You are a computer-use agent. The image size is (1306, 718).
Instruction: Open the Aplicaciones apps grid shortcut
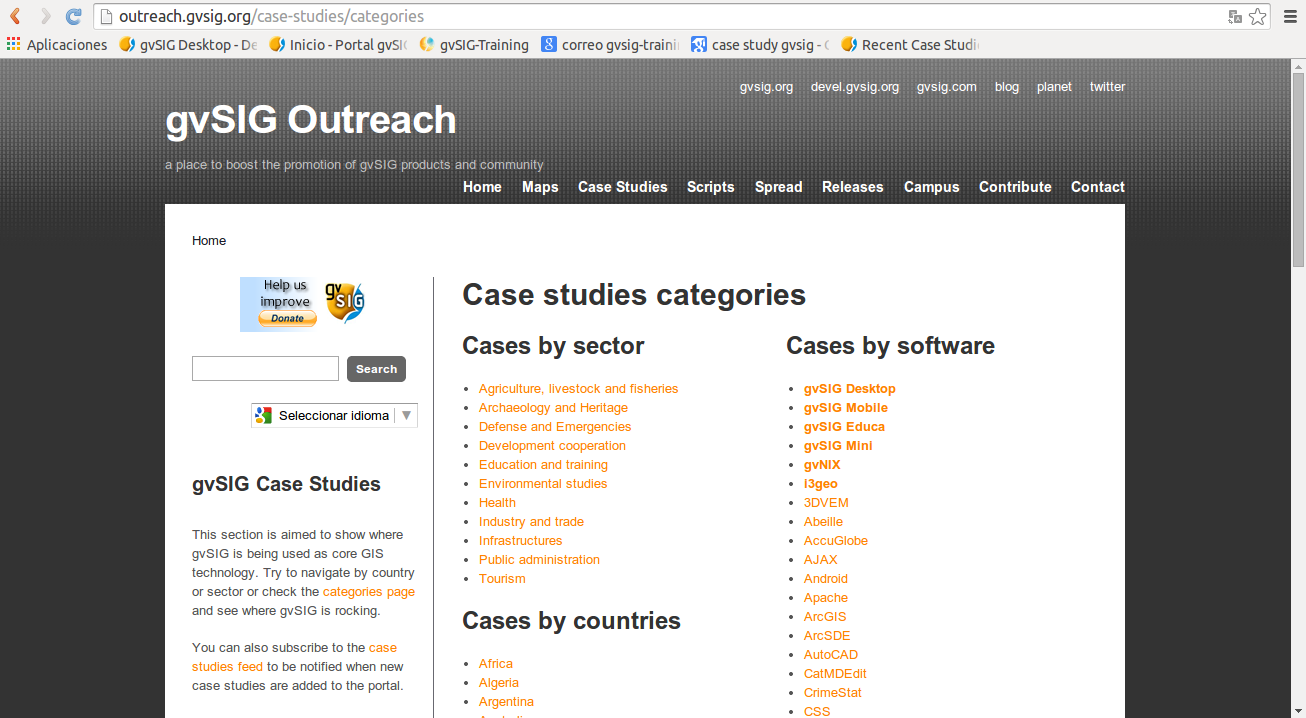point(57,44)
